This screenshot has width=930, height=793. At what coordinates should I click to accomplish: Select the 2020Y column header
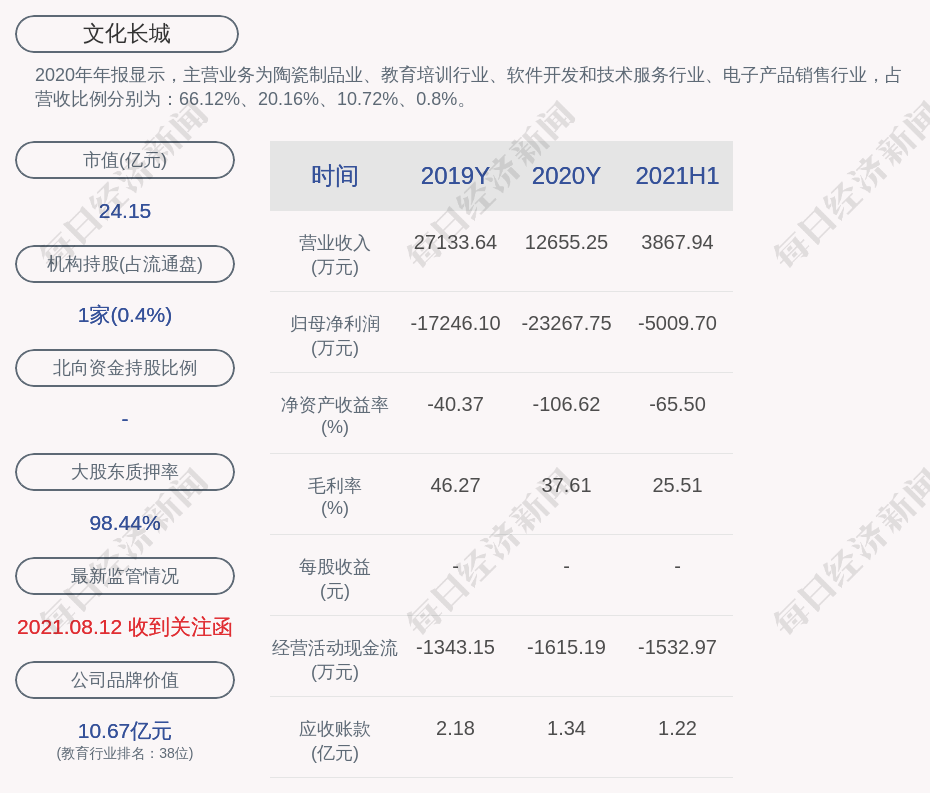(566, 176)
